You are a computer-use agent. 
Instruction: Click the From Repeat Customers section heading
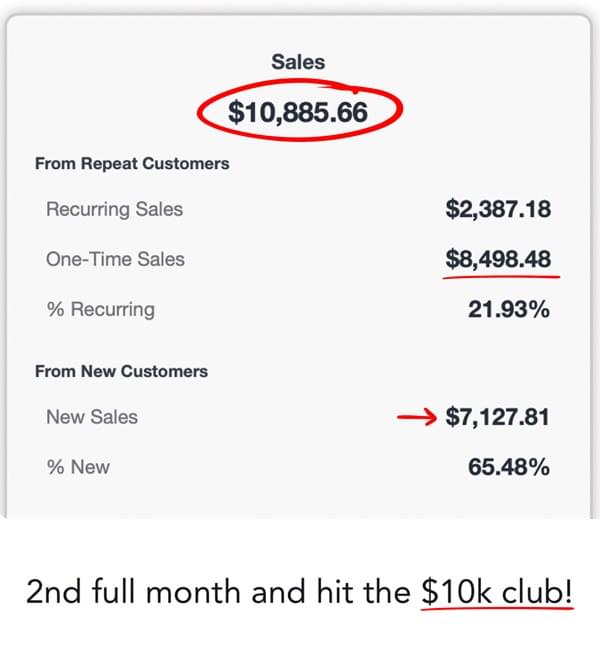132,163
